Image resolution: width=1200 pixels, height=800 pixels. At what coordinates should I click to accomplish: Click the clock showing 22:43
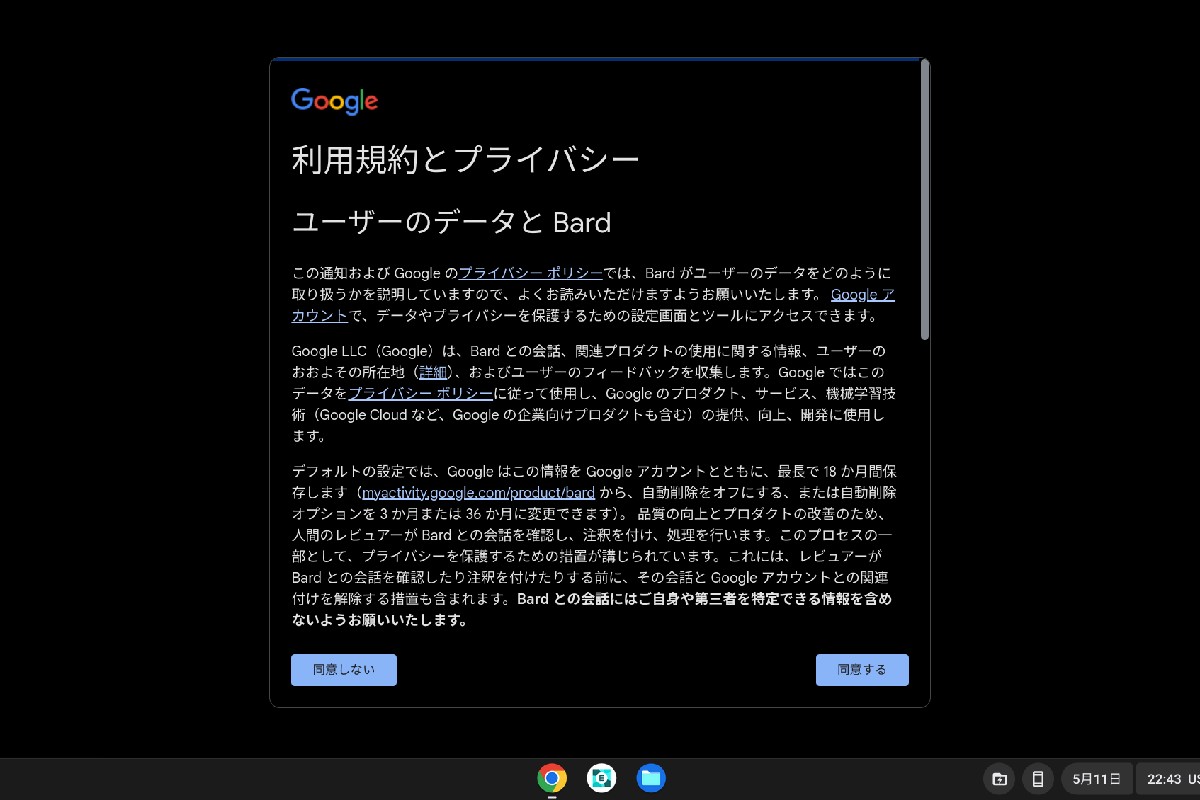pyautogui.click(x=1163, y=778)
